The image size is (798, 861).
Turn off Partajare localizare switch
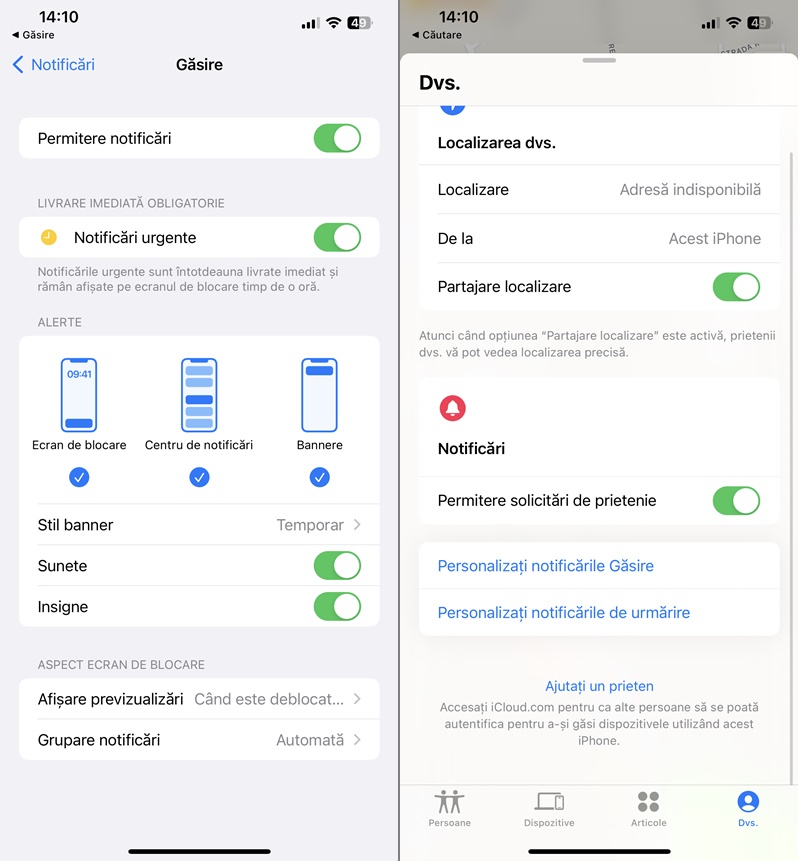[736, 287]
